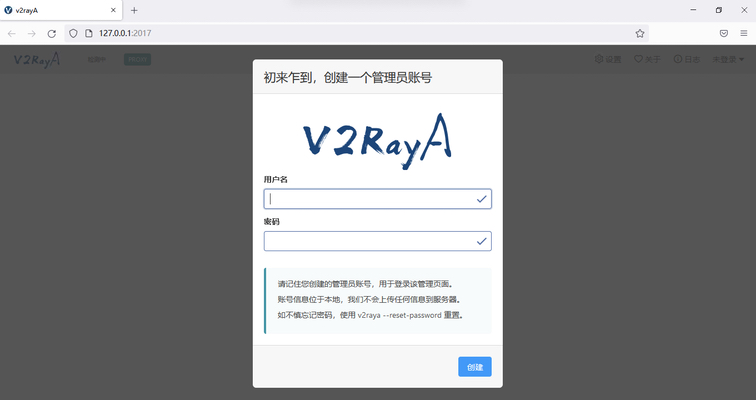Bookmark this page with star icon

[x=640, y=33]
